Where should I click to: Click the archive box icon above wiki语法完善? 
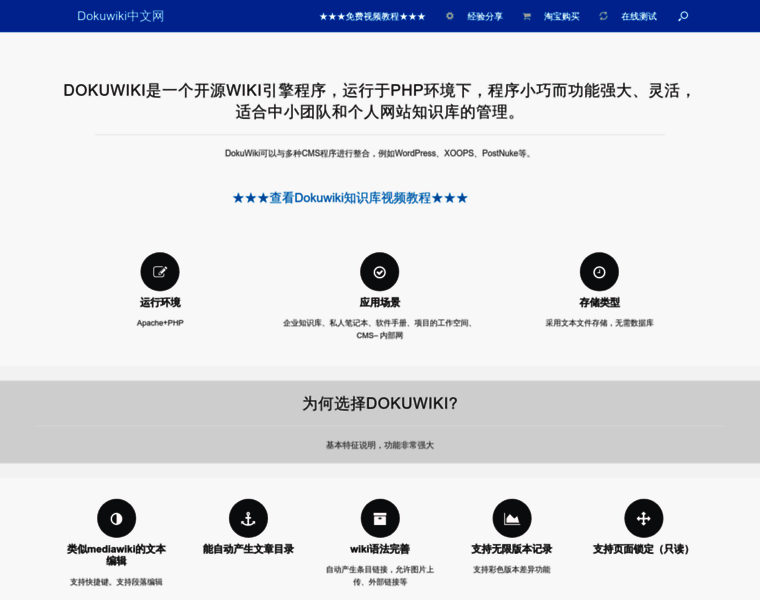pyautogui.click(x=380, y=519)
